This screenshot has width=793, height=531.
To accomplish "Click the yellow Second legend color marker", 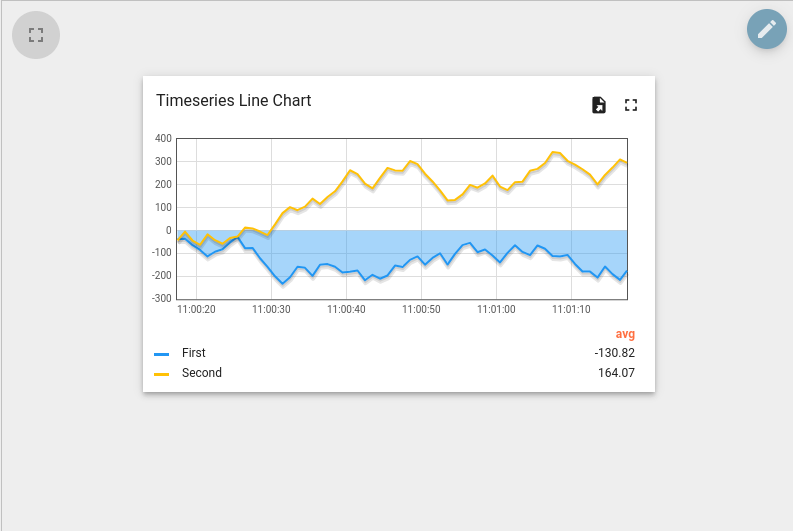I will click(x=161, y=374).
